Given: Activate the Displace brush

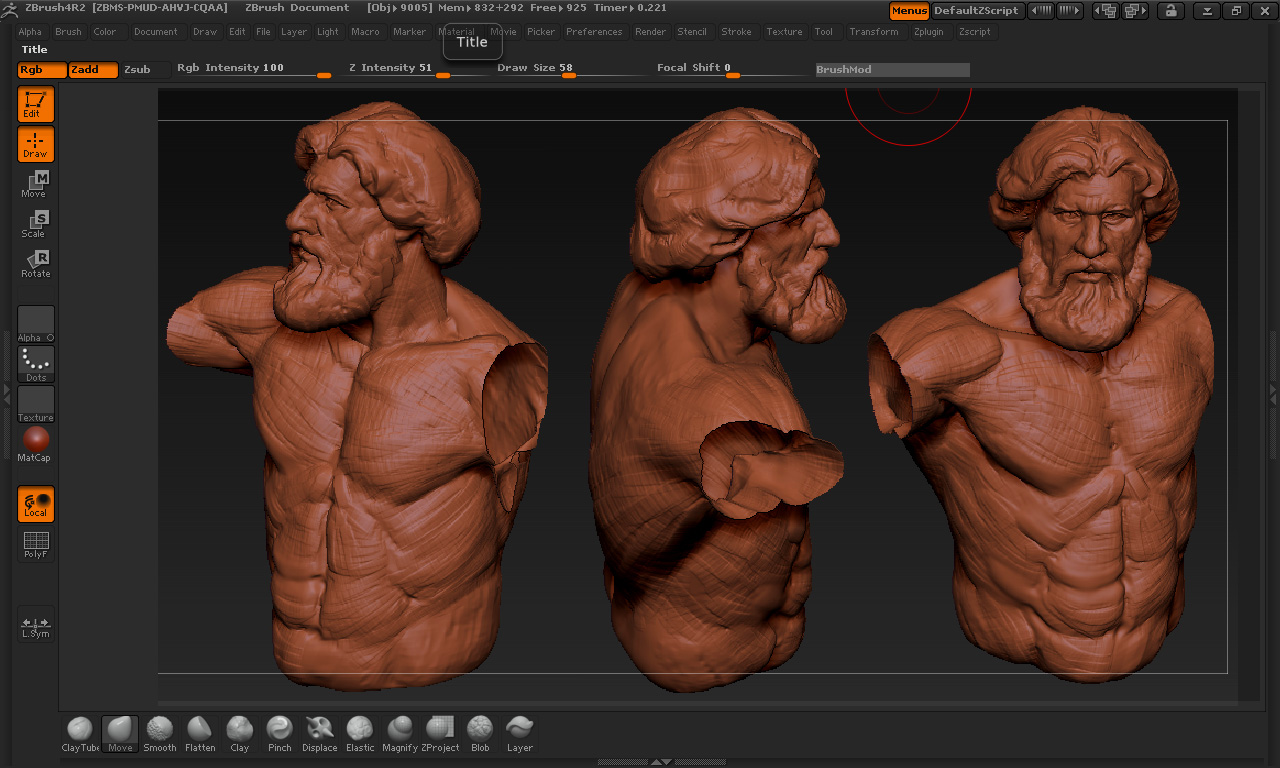Looking at the screenshot, I should (320, 733).
